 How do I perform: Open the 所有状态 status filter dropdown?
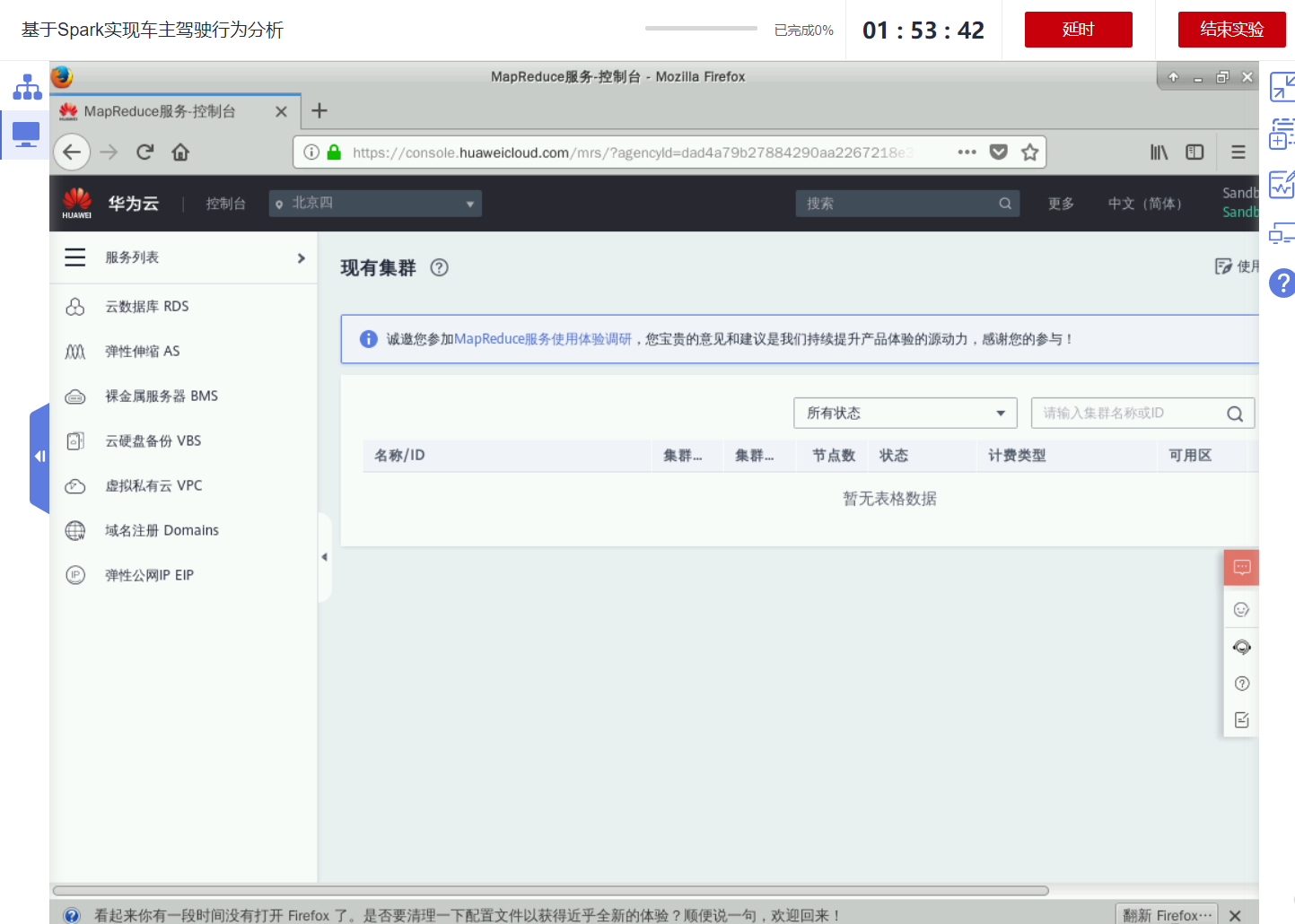coord(904,413)
